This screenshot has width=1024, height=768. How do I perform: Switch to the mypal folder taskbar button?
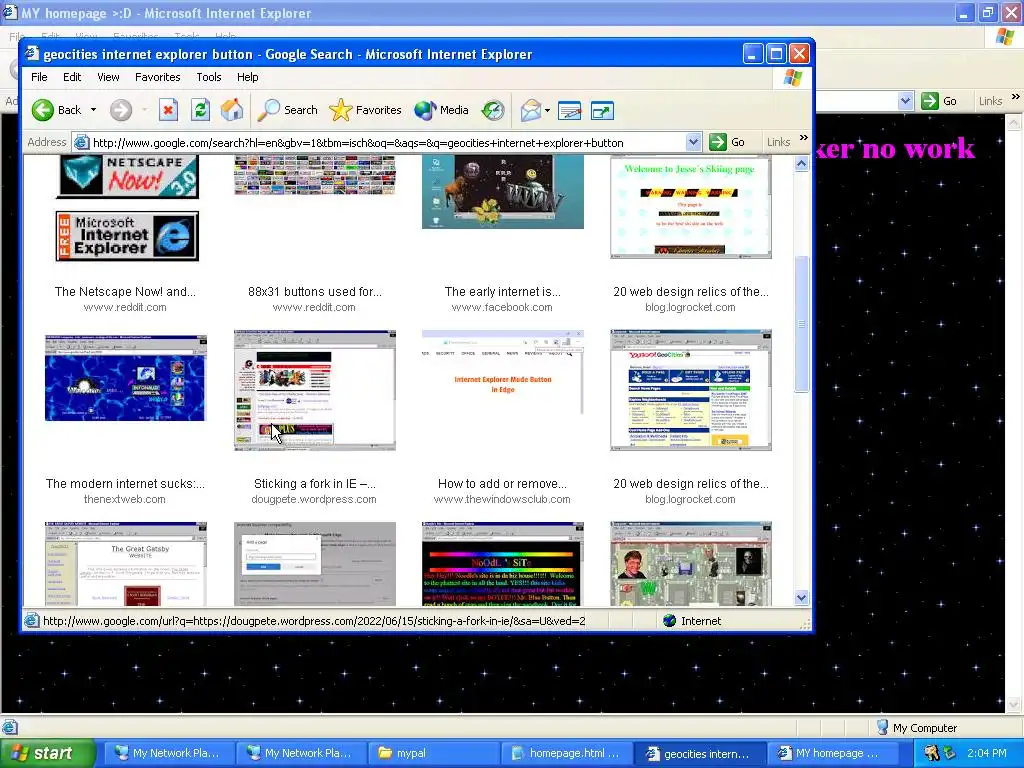pyautogui.click(x=434, y=754)
